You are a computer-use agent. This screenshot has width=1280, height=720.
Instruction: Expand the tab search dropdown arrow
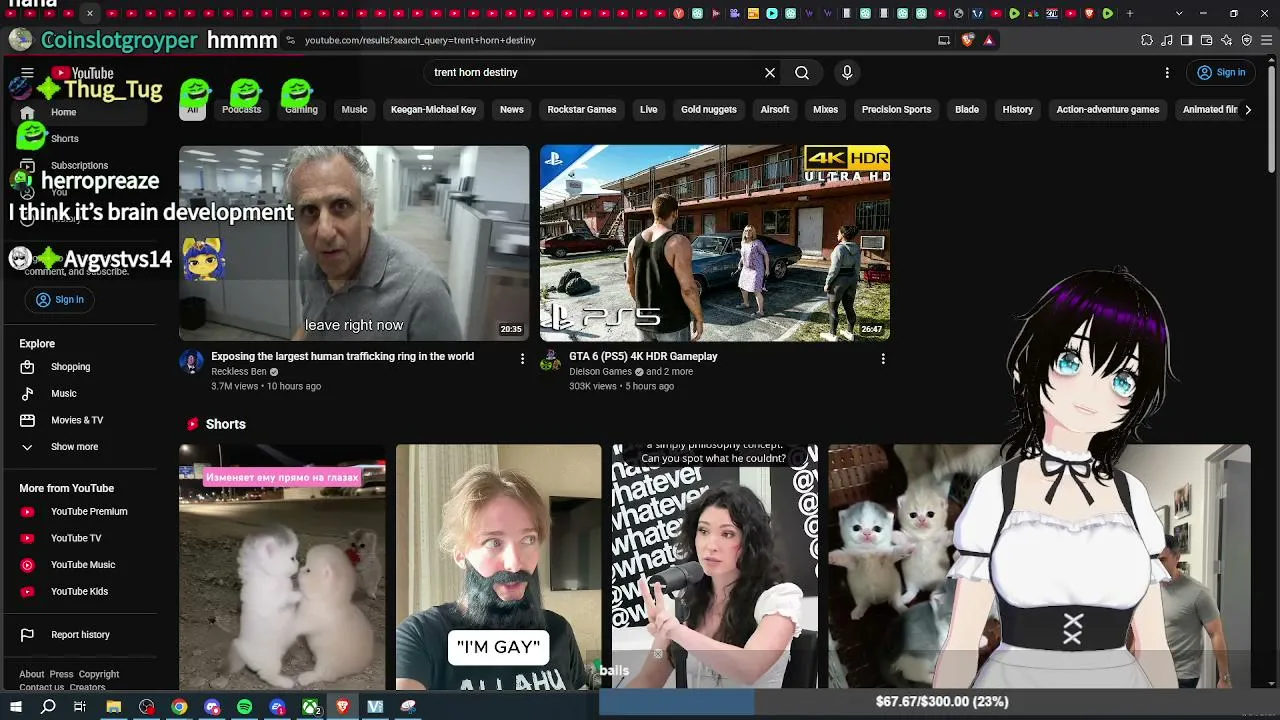[x=1179, y=13]
